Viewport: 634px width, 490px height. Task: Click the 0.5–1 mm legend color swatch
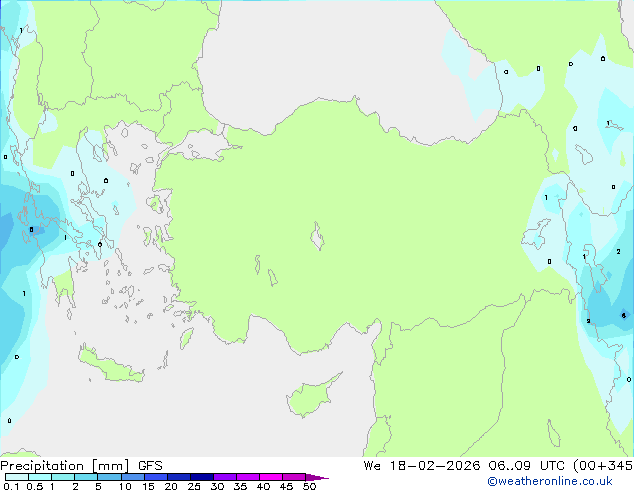coord(40,477)
